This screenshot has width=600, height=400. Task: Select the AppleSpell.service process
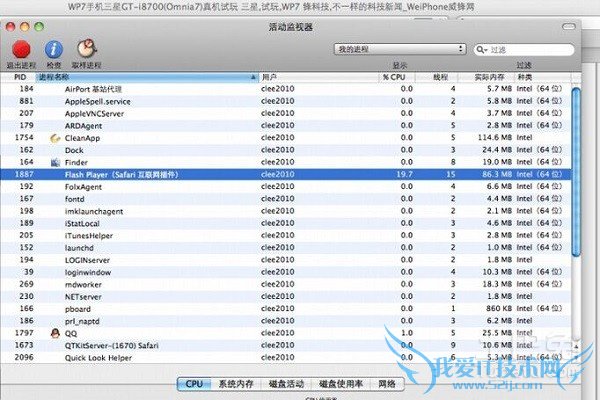[285, 101]
